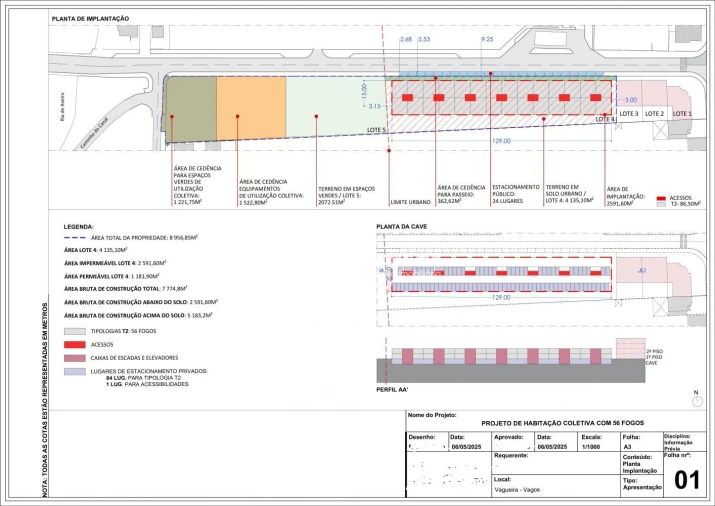Click the lavender private parking legend swatch

pyautogui.click(x=76, y=372)
